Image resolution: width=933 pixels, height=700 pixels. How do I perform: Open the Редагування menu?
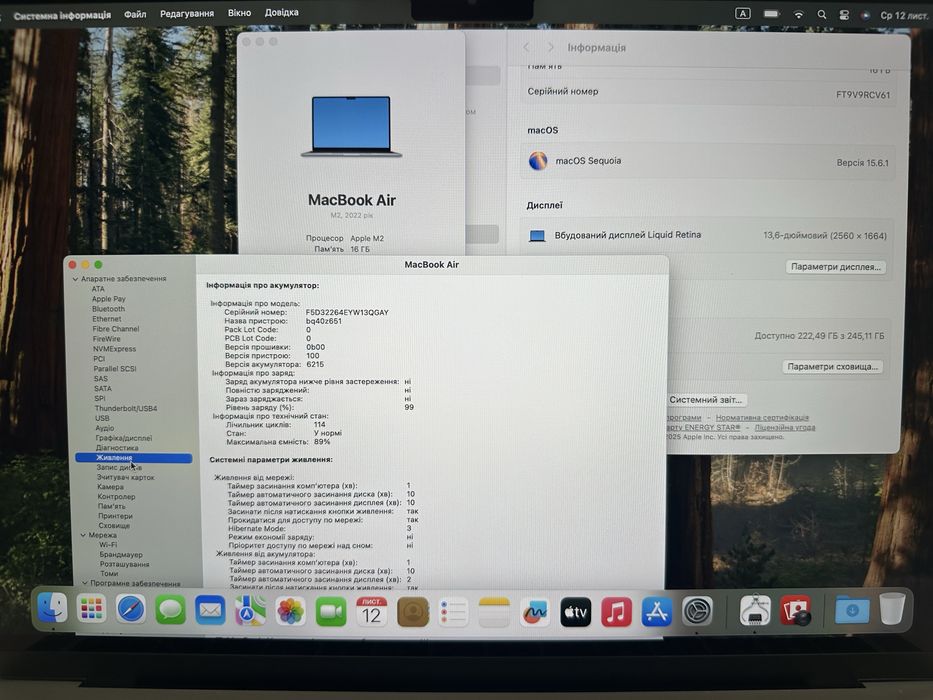(187, 13)
